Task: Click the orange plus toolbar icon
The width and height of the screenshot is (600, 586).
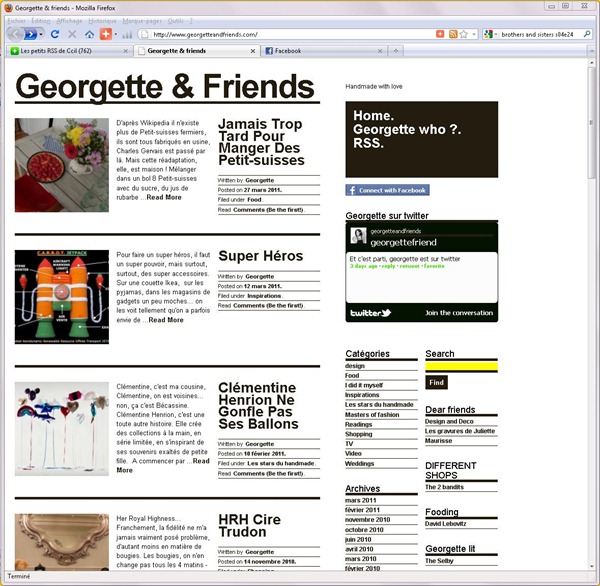Action: tap(106, 34)
